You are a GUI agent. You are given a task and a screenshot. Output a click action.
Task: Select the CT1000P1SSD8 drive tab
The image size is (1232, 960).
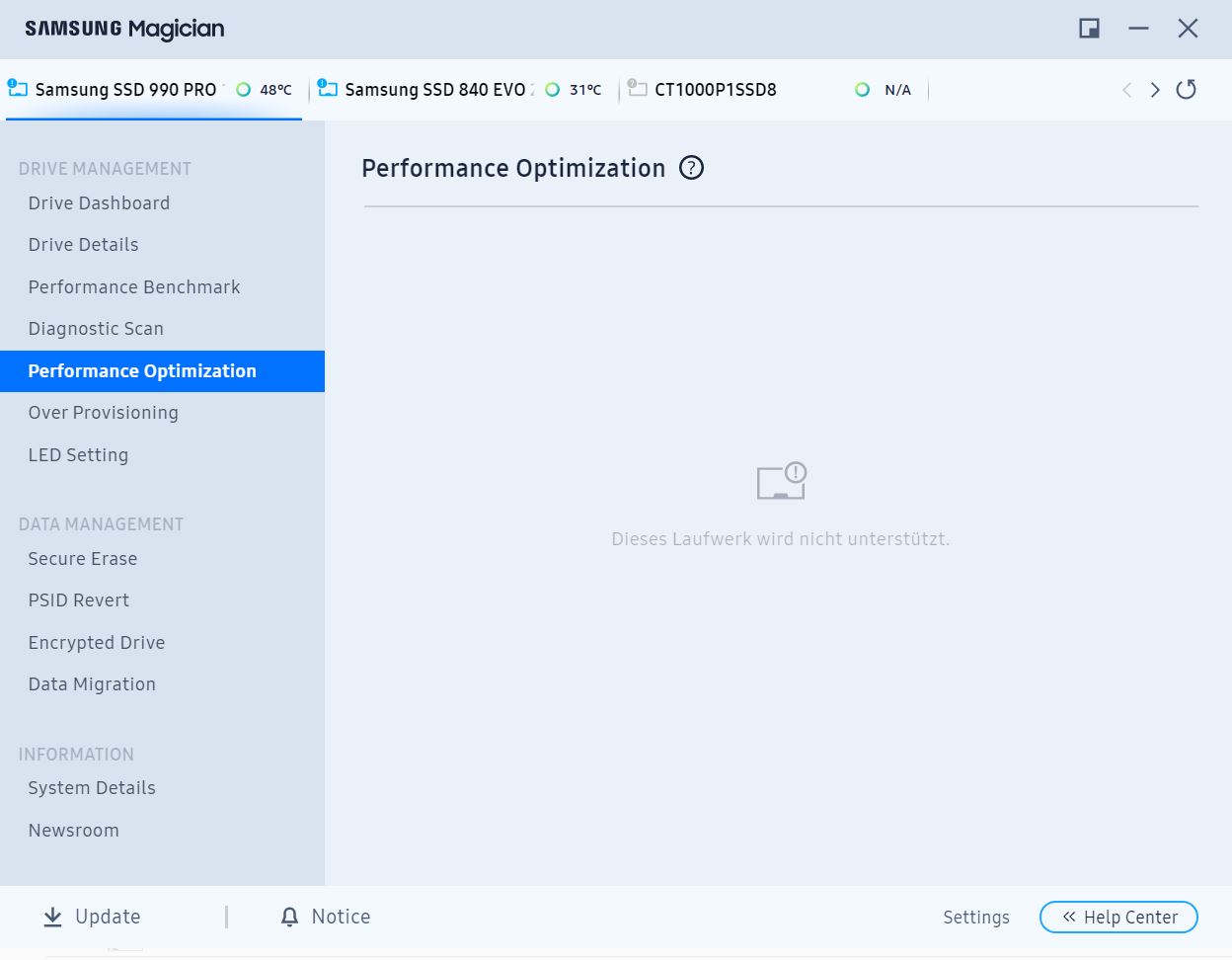[775, 90]
